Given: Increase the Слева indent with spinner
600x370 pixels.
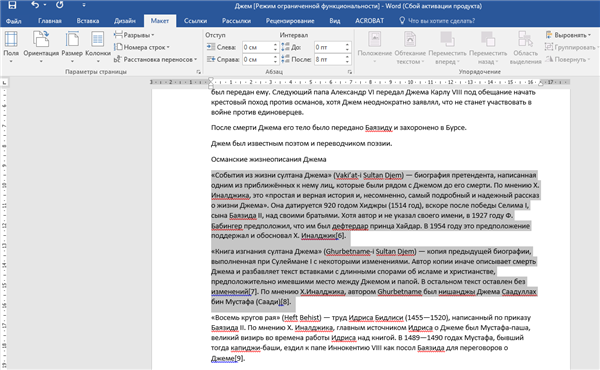Looking at the screenshot, I should coord(275,45).
